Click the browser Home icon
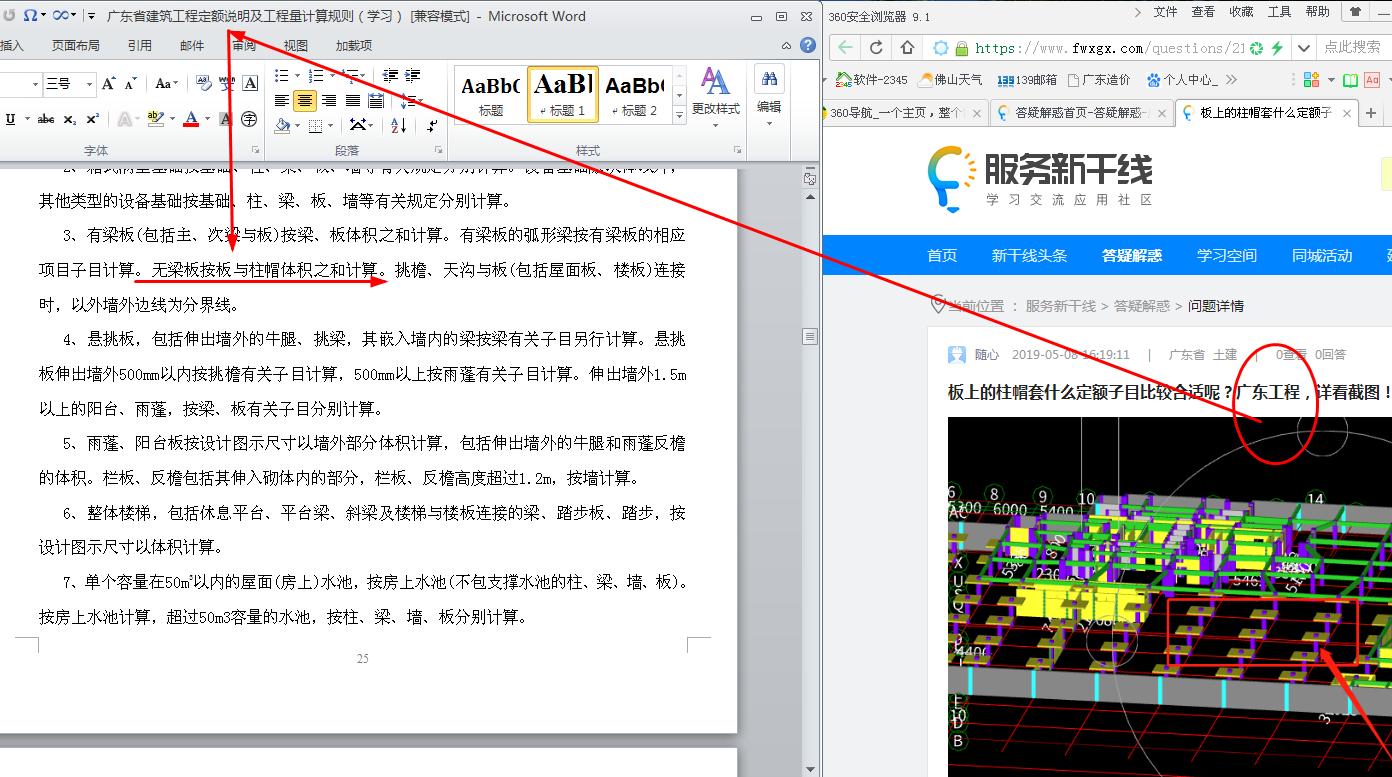This screenshot has width=1392, height=777. (907, 47)
